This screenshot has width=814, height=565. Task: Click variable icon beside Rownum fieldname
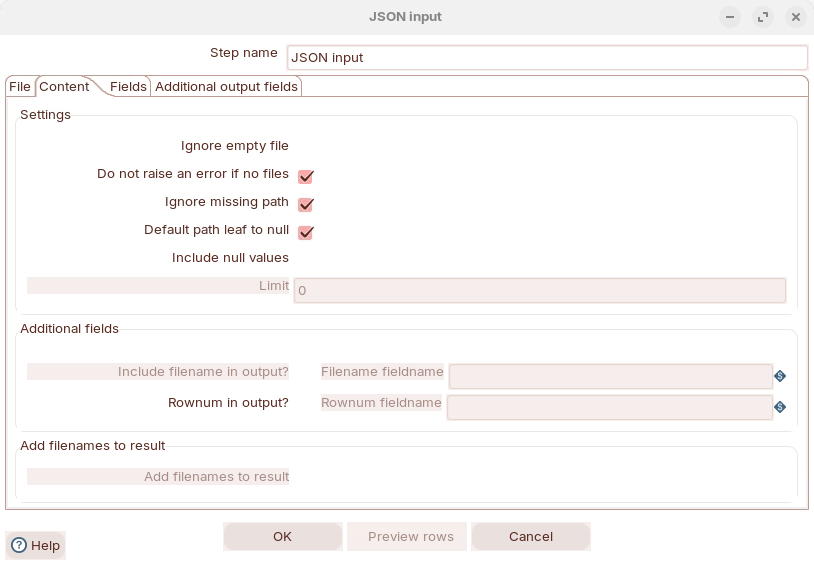[780, 407]
